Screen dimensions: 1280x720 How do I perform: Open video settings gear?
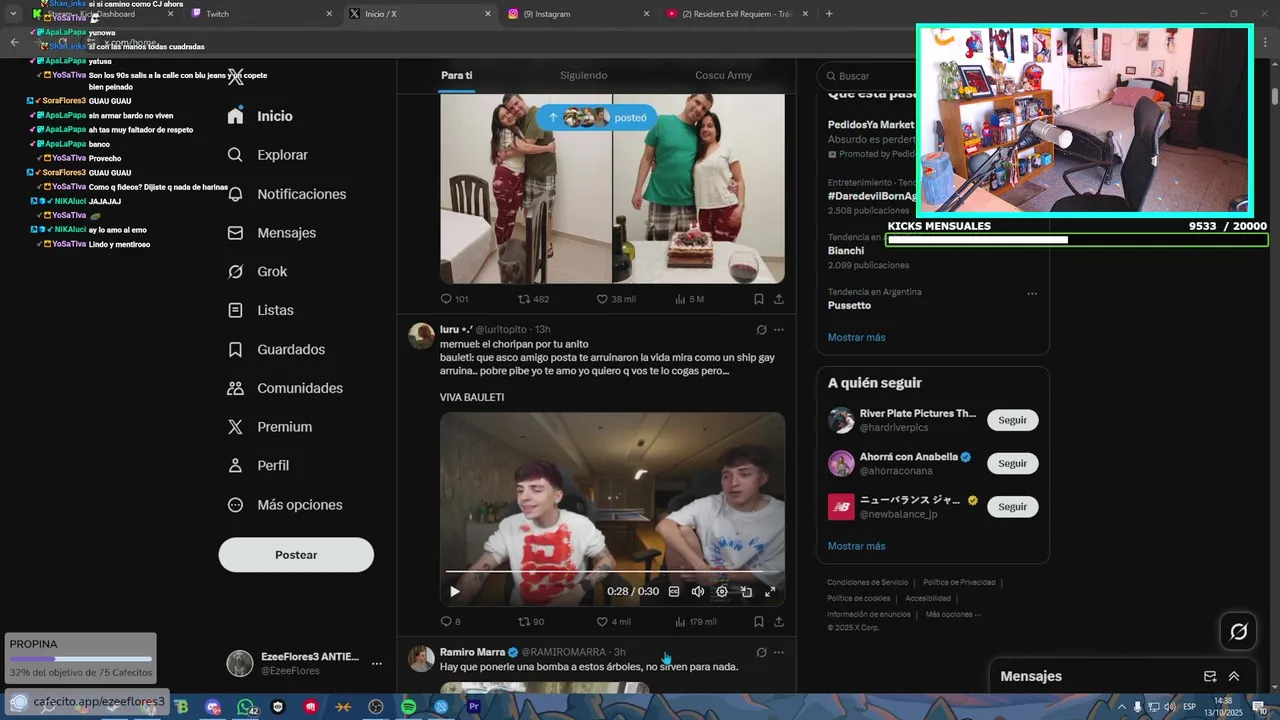coord(722,592)
